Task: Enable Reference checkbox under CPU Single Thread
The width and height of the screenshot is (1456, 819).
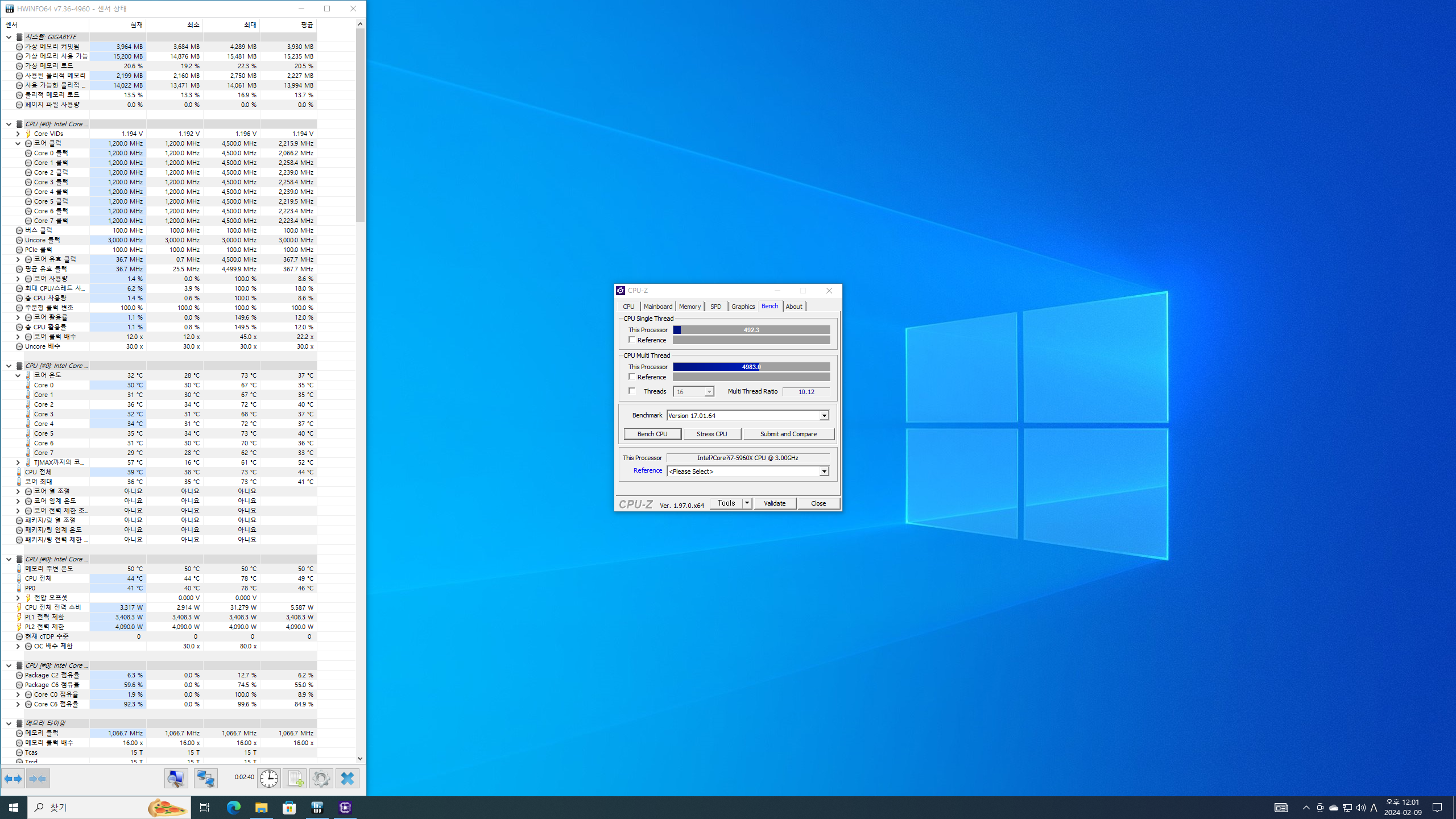Action: coord(632,340)
